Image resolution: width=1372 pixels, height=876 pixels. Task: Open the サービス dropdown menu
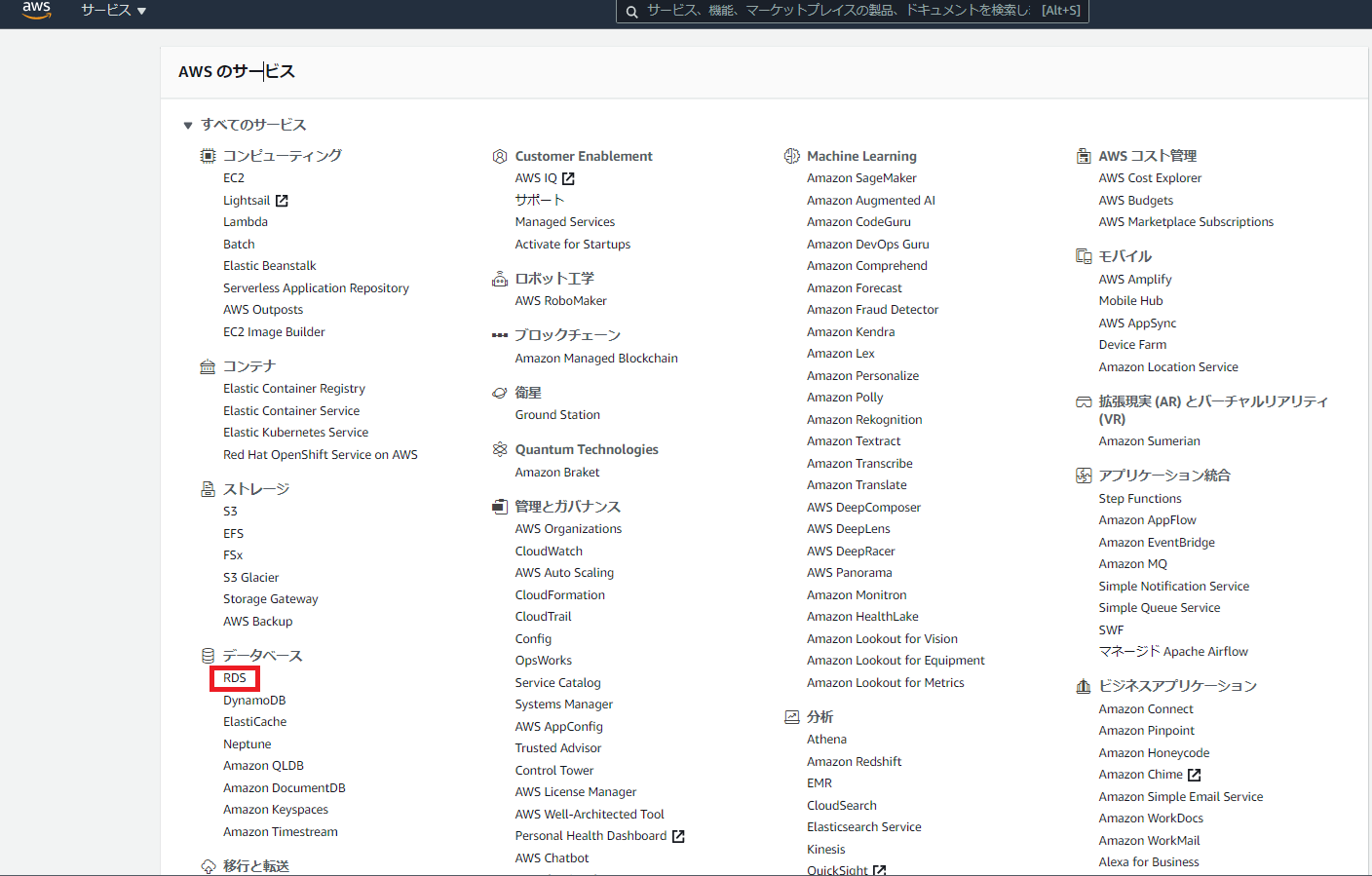coord(113,11)
